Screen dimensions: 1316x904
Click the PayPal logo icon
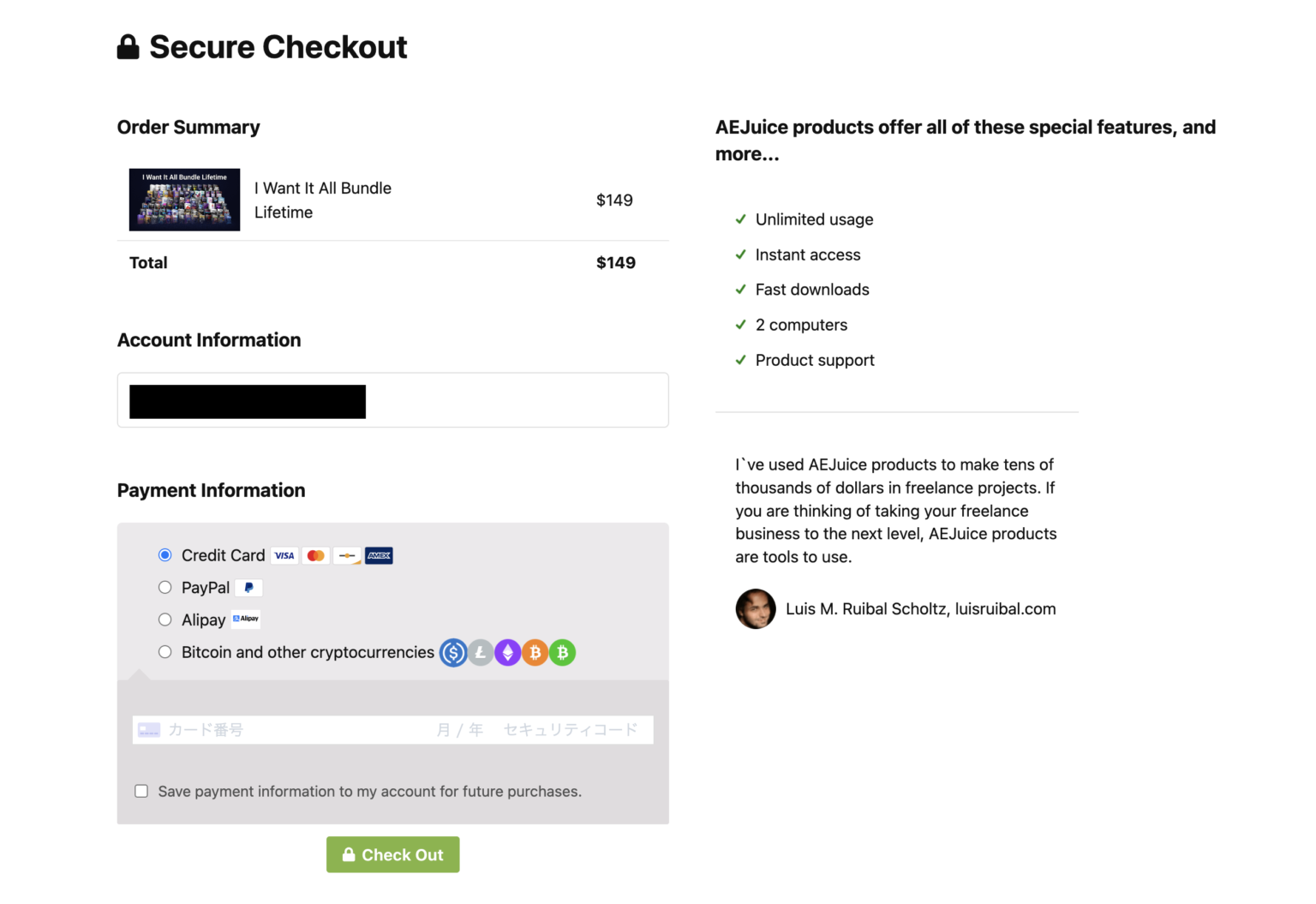tap(248, 588)
